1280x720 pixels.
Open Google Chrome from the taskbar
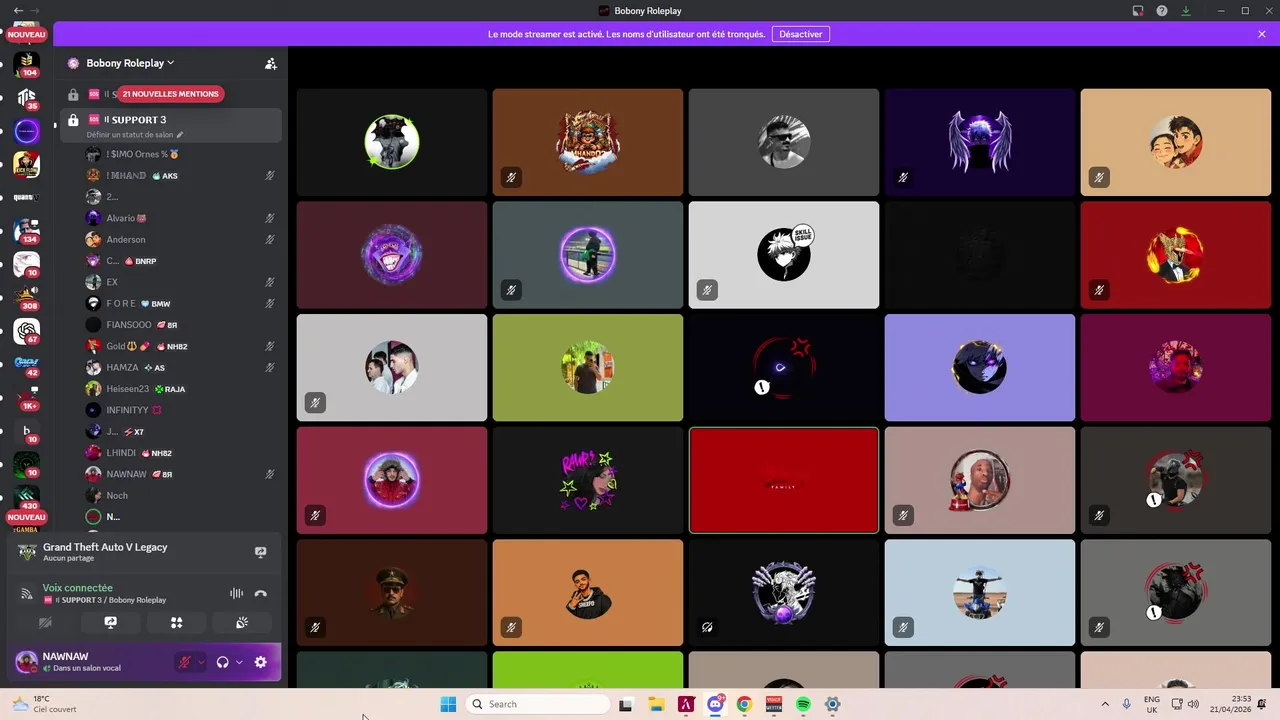coord(744,704)
